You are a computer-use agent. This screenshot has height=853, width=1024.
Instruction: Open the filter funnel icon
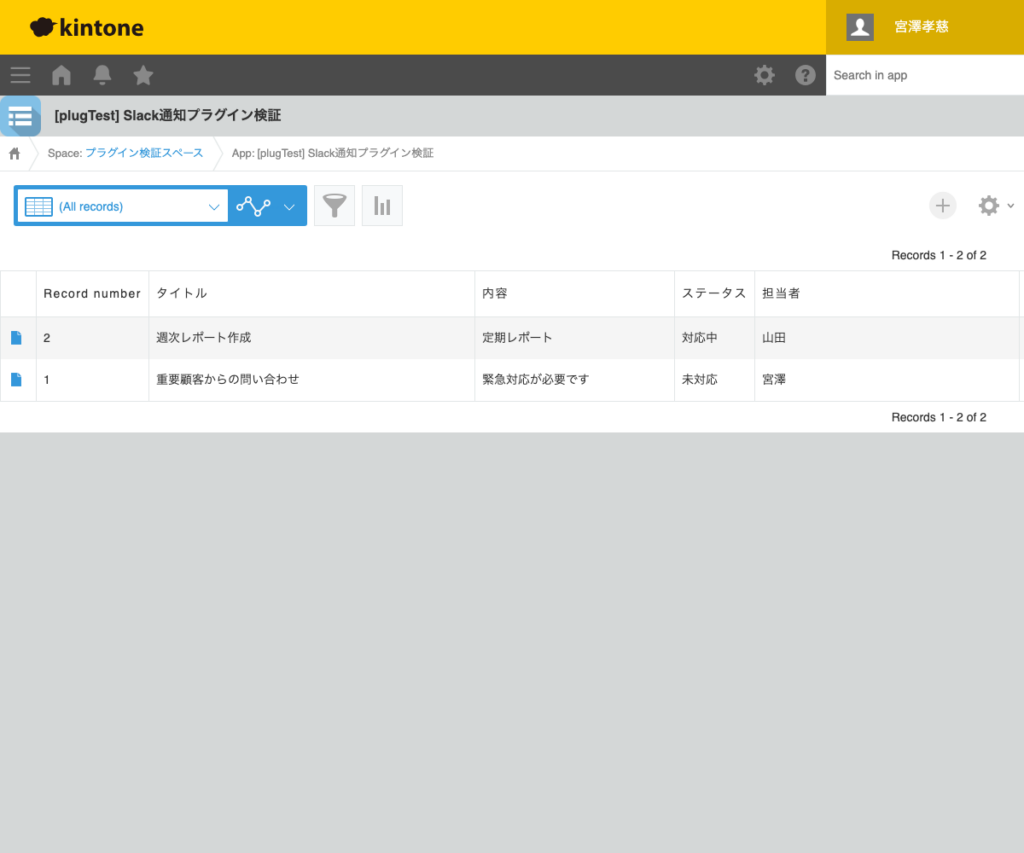[x=334, y=205]
